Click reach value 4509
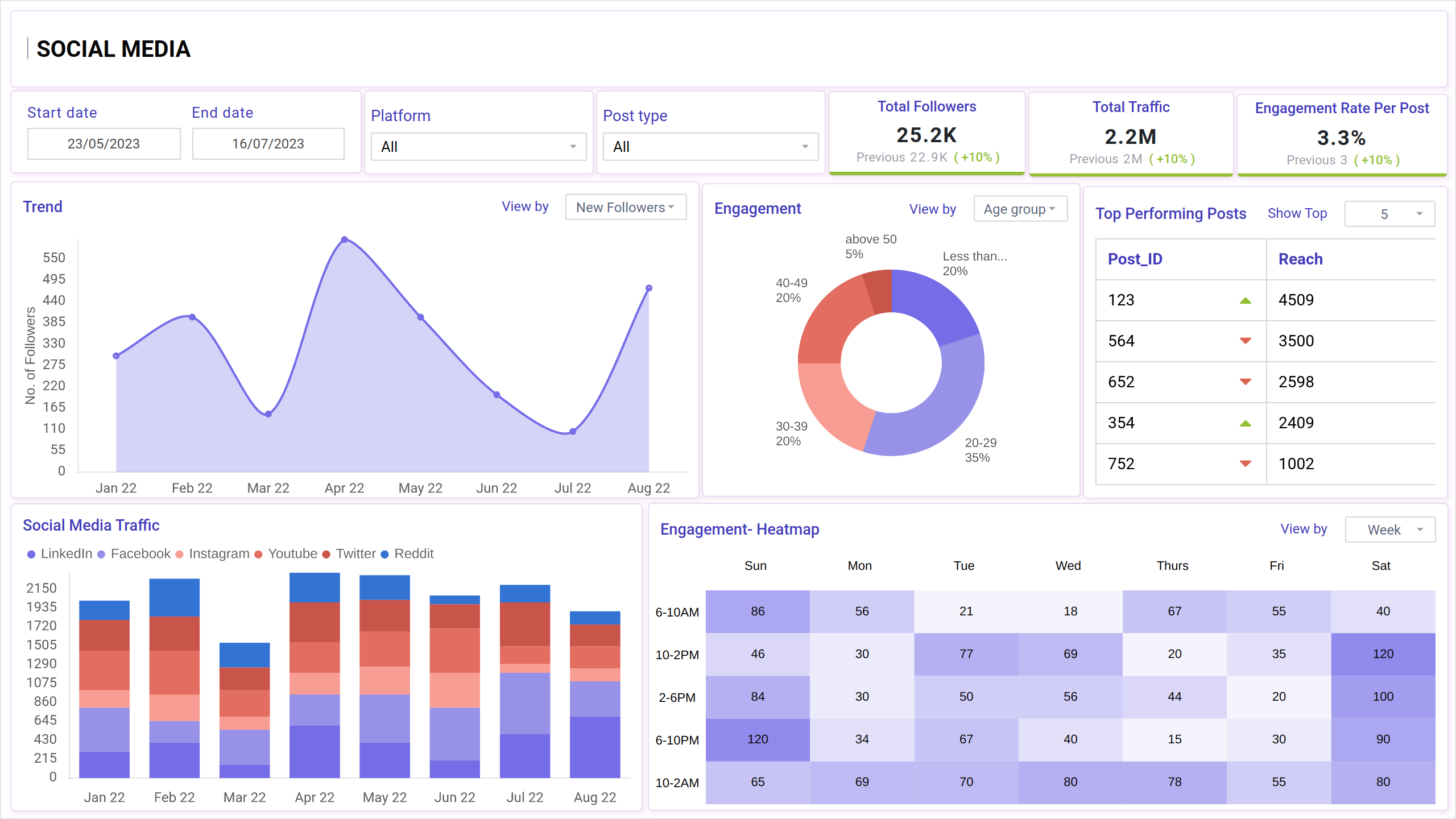Viewport: 1456px width, 819px height. point(1296,300)
